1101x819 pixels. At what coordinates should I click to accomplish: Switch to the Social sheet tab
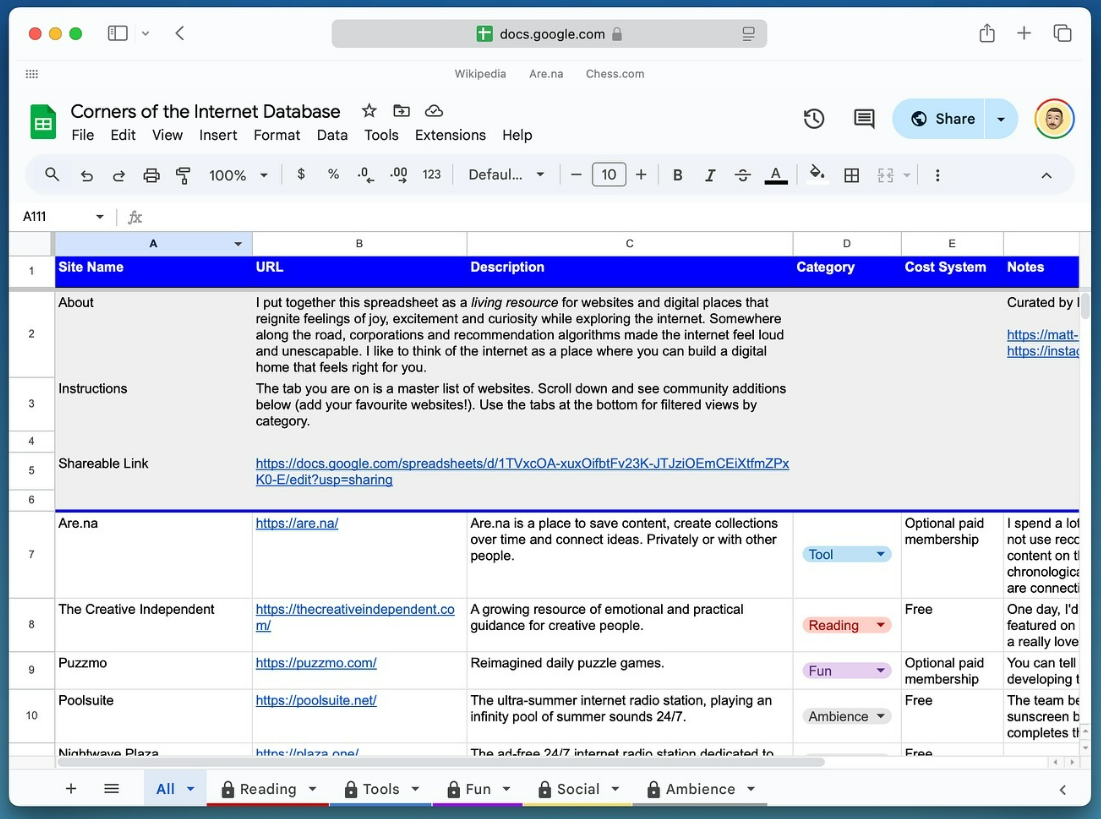(x=578, y=789)
